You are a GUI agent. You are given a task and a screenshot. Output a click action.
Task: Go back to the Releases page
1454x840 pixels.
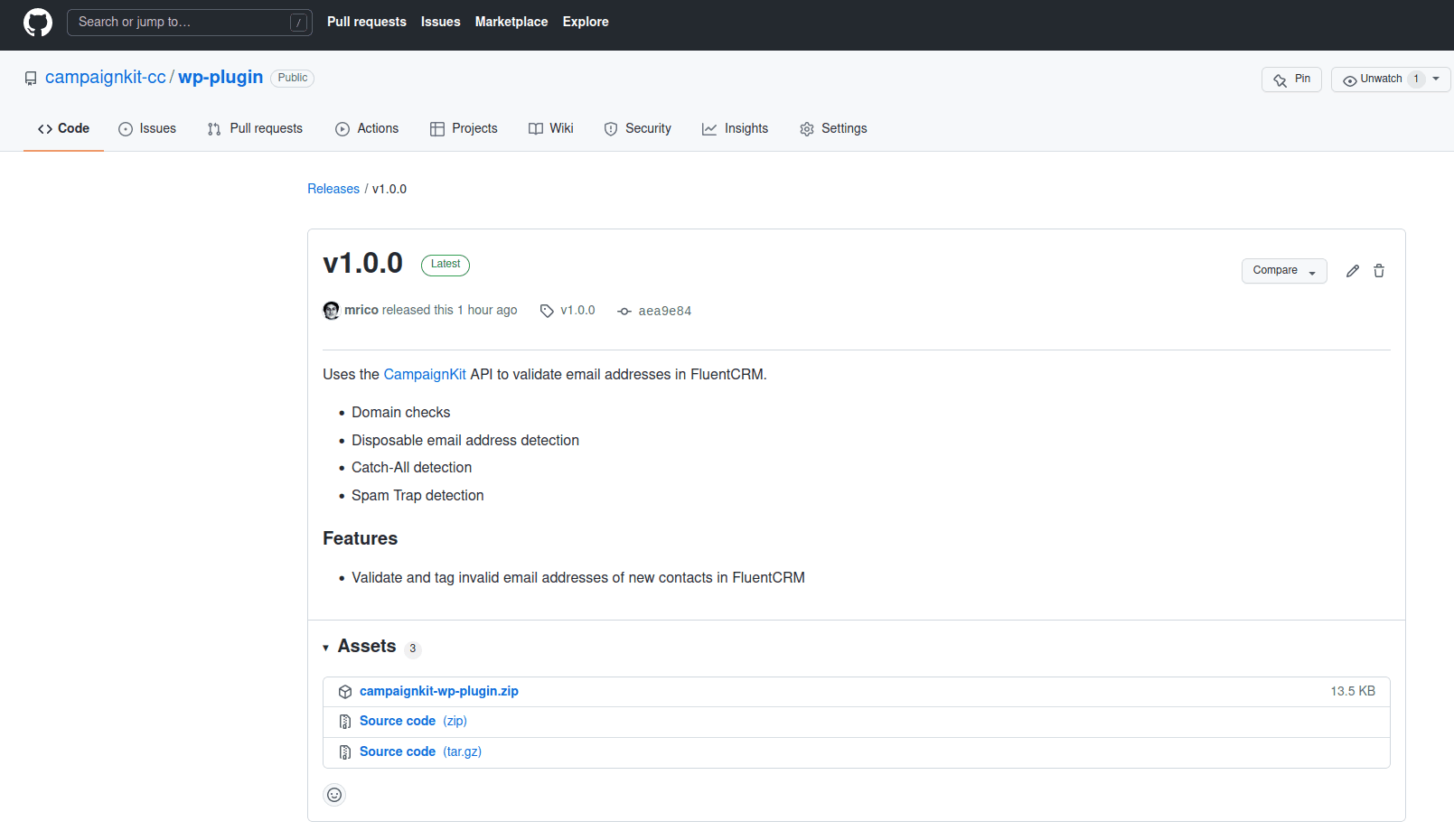coord(333,188)
